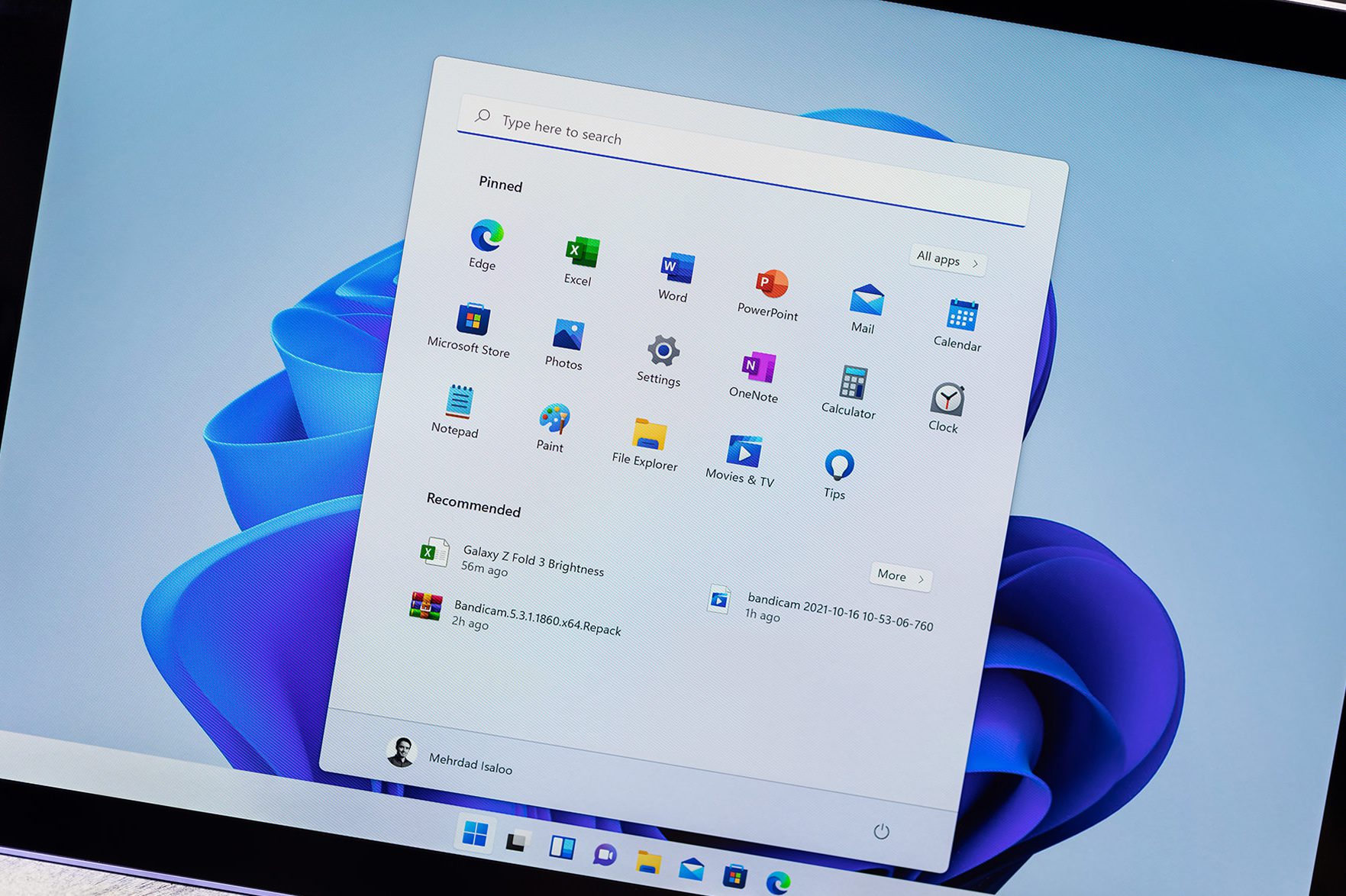Viewport: 1346px width, 896px height.
Task: Open the Chat icon on taskbar
Action: 605,855
